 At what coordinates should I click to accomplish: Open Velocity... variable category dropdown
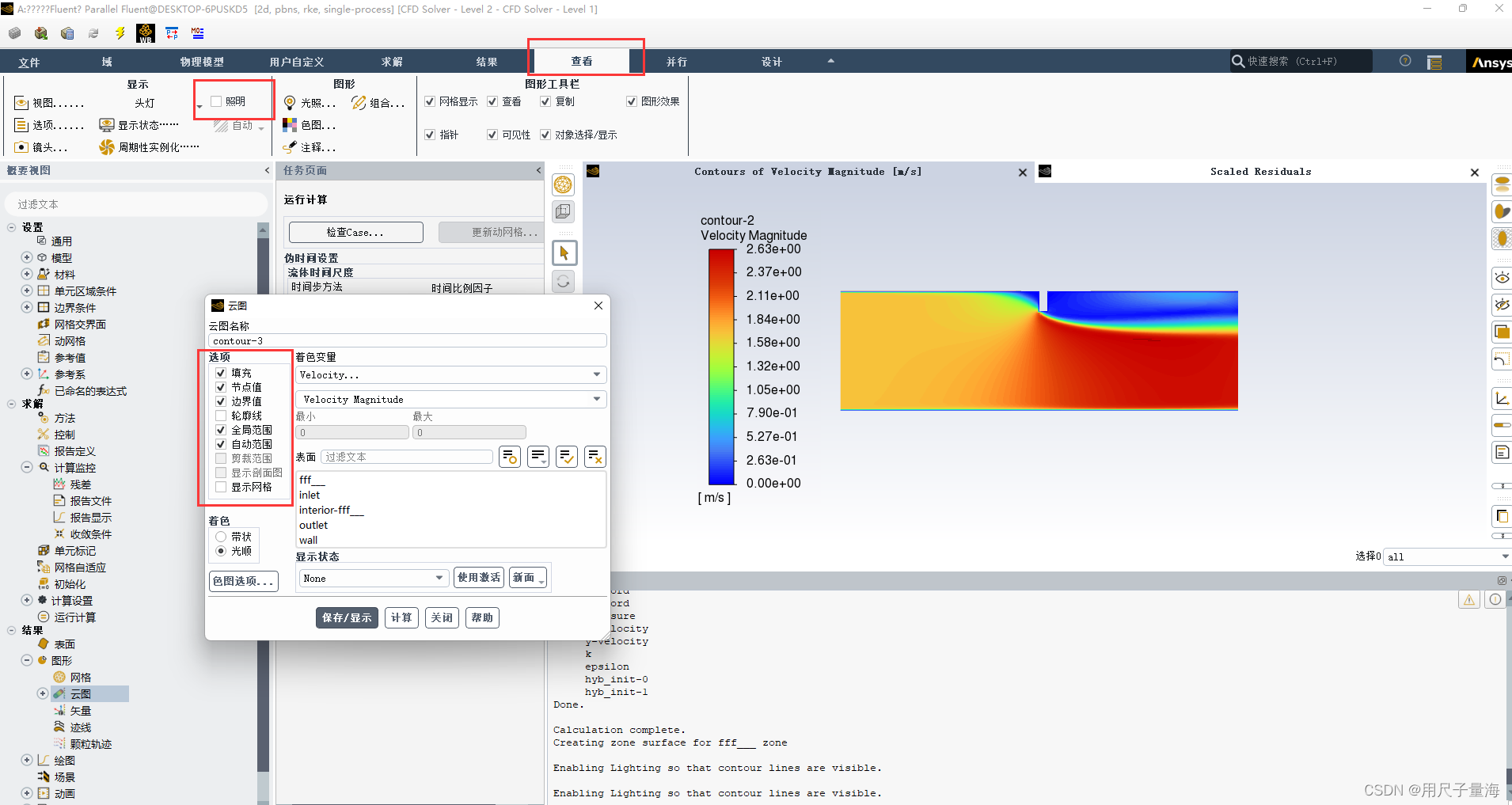tap(451, 374)
